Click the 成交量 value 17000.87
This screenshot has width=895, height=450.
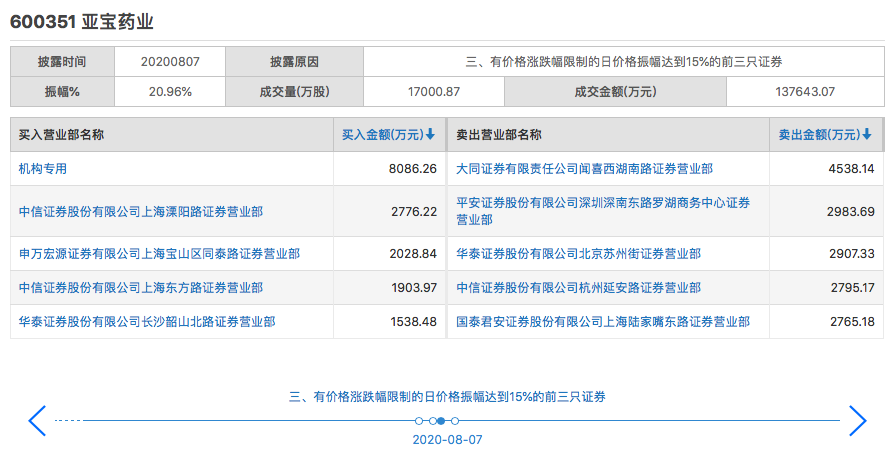[434, 91]
